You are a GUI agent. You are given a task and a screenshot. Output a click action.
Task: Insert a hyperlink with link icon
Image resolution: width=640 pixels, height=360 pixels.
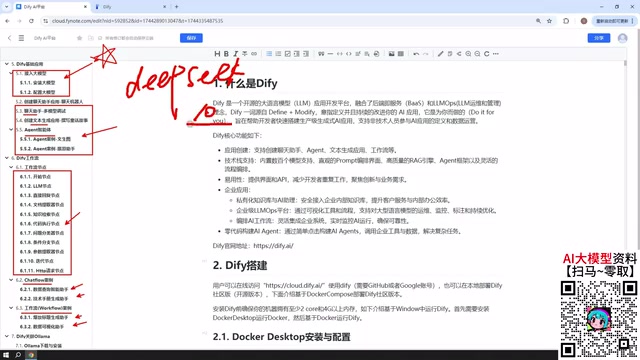point(254,54)
